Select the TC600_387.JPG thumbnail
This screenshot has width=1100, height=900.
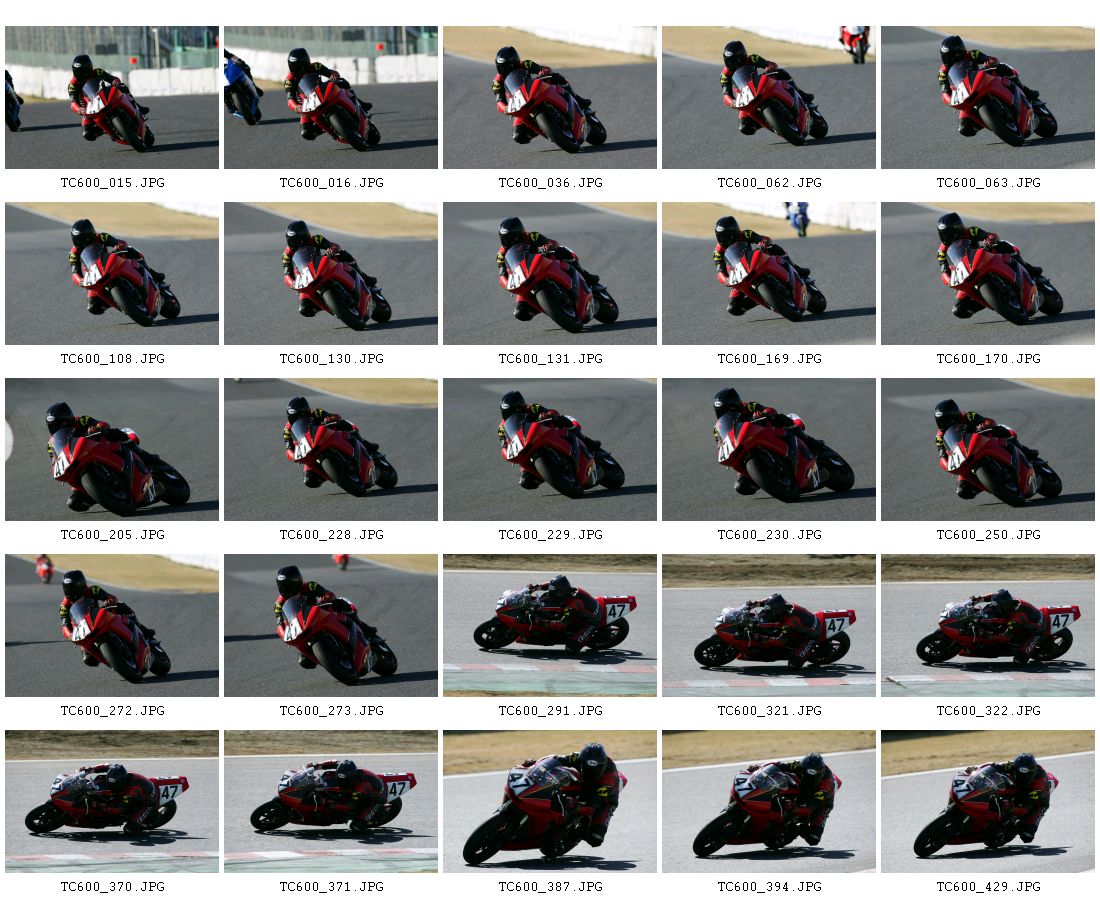pyautogui.click(x=549, y=802)
